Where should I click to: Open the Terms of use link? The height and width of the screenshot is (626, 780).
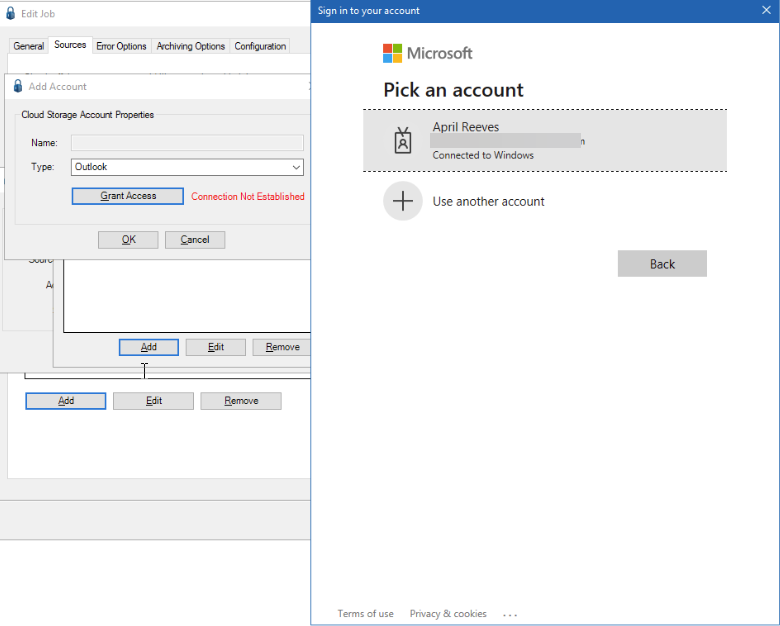(x=366, y=614)
